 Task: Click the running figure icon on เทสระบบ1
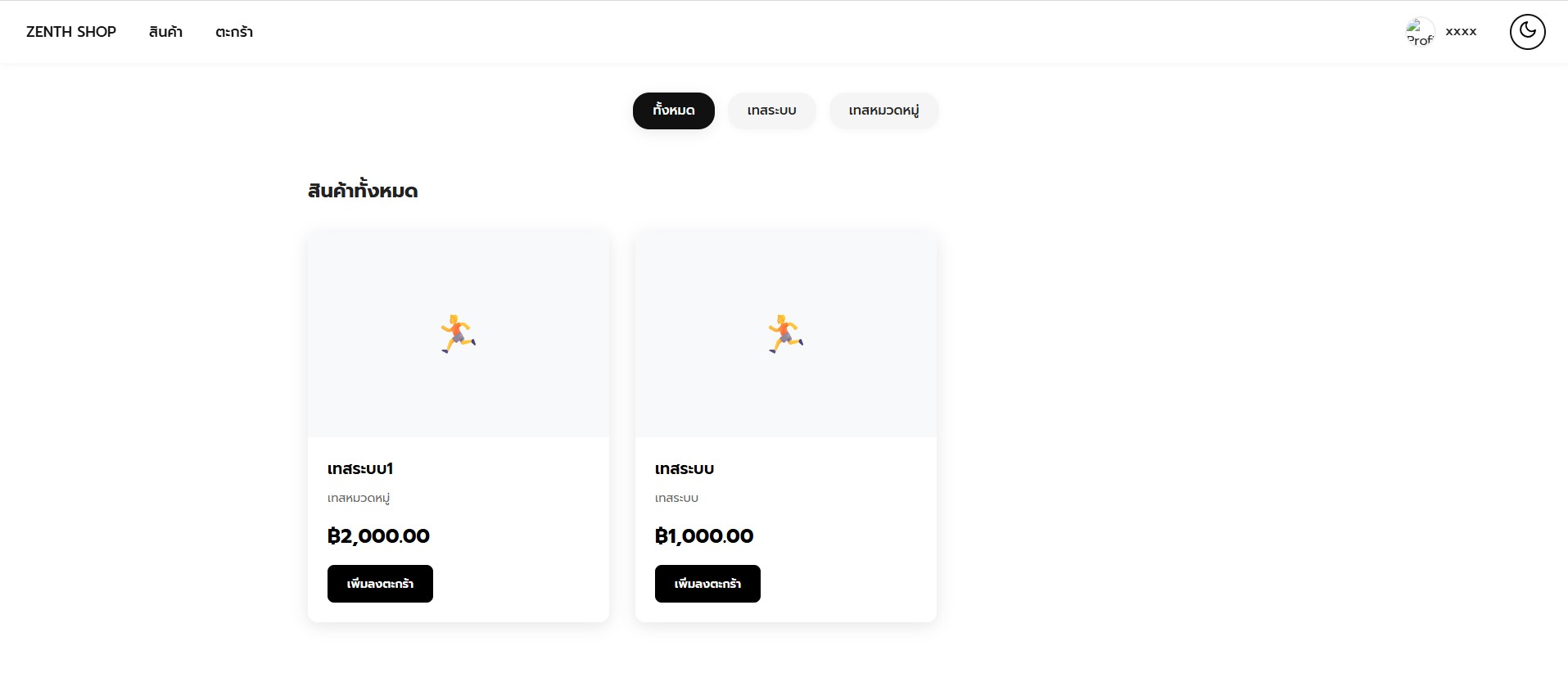click(x=459, y=334)
